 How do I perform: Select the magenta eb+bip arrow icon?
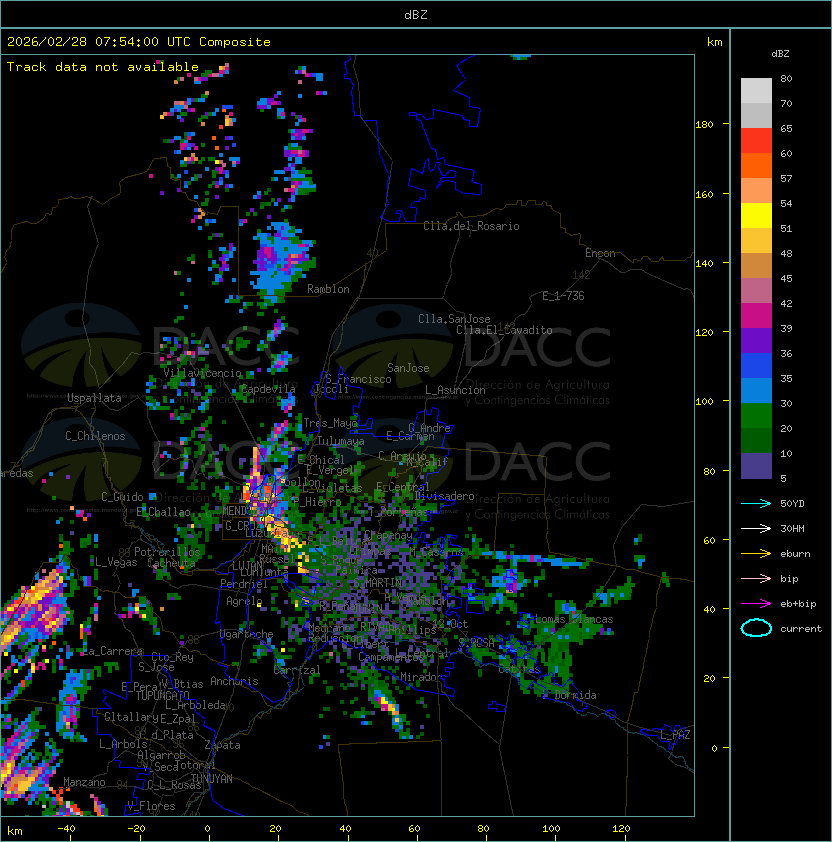756,603
